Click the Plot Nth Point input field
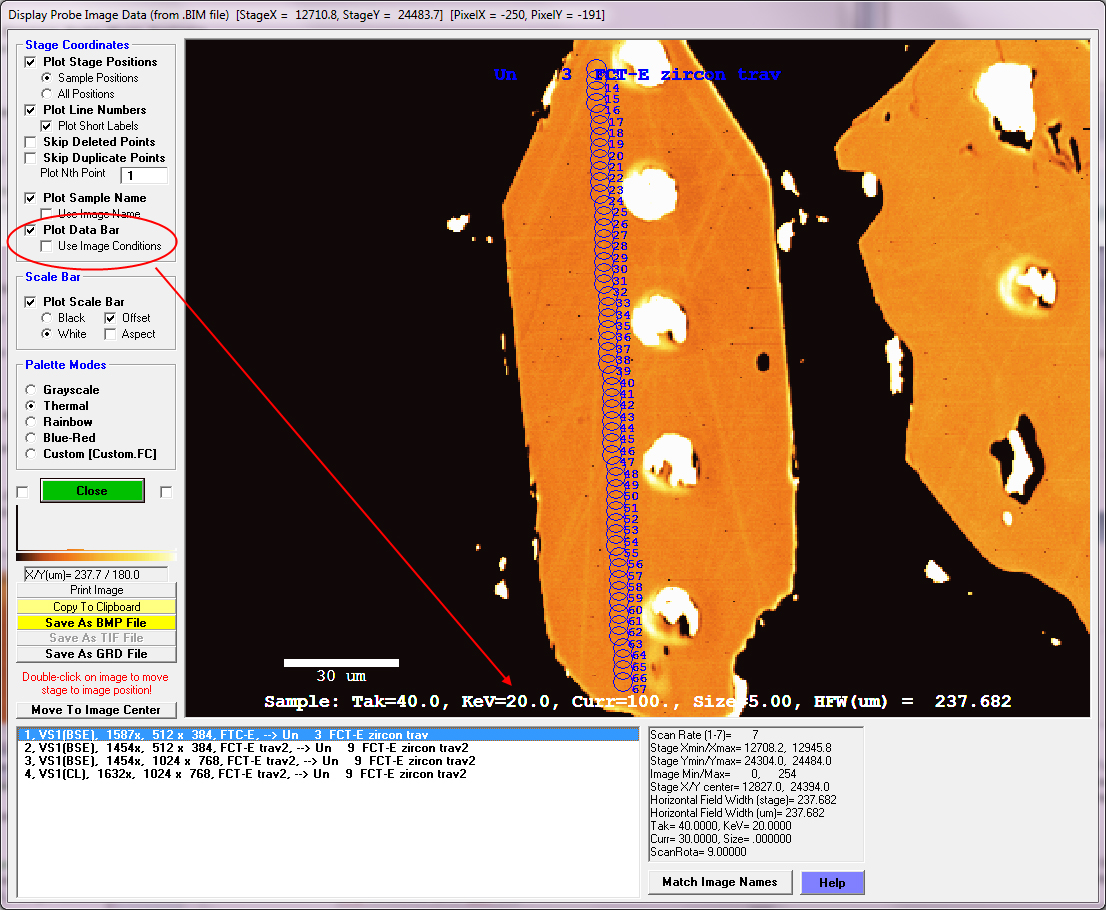Image resolution: width=1106 pixels, height=910 pixels. (x=143, y=175)
